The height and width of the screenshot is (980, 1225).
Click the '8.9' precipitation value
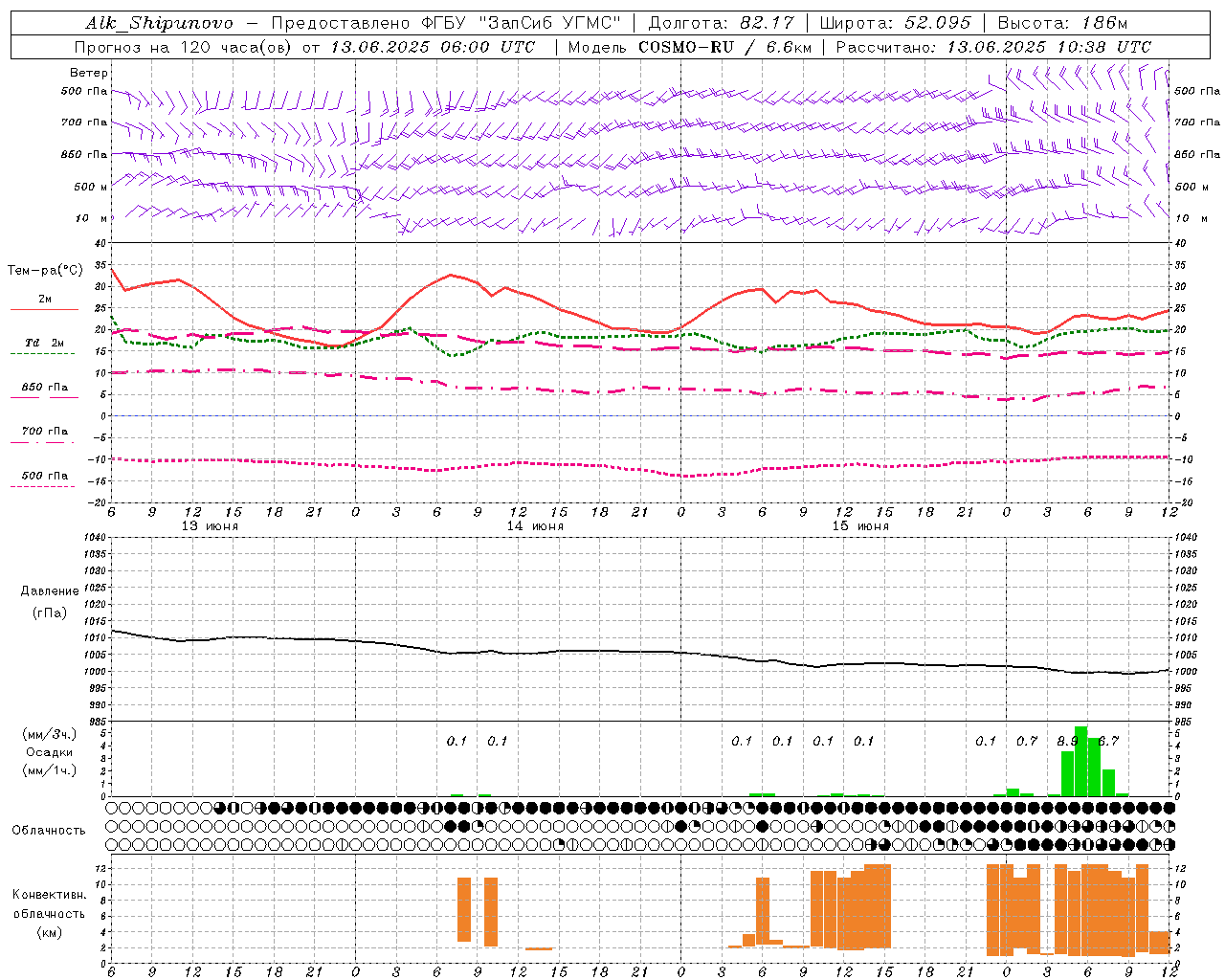coord(1067,741)
